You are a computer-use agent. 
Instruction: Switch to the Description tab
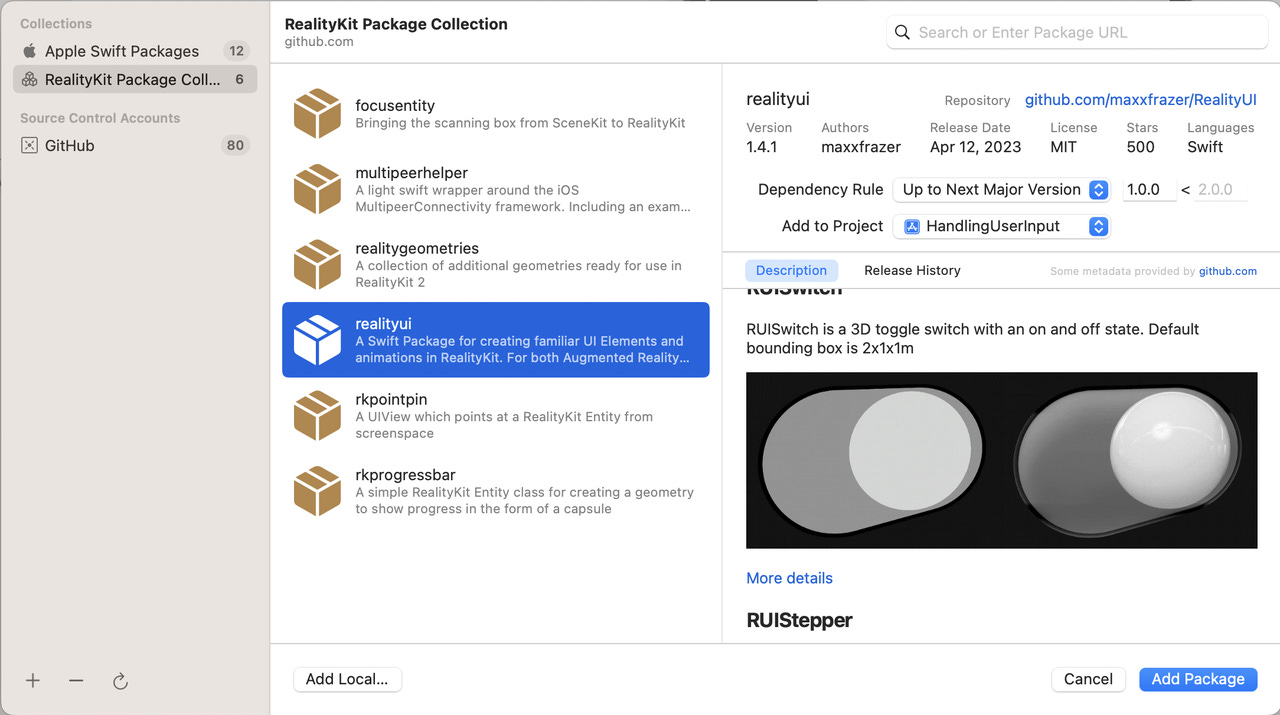coord(791,270)
